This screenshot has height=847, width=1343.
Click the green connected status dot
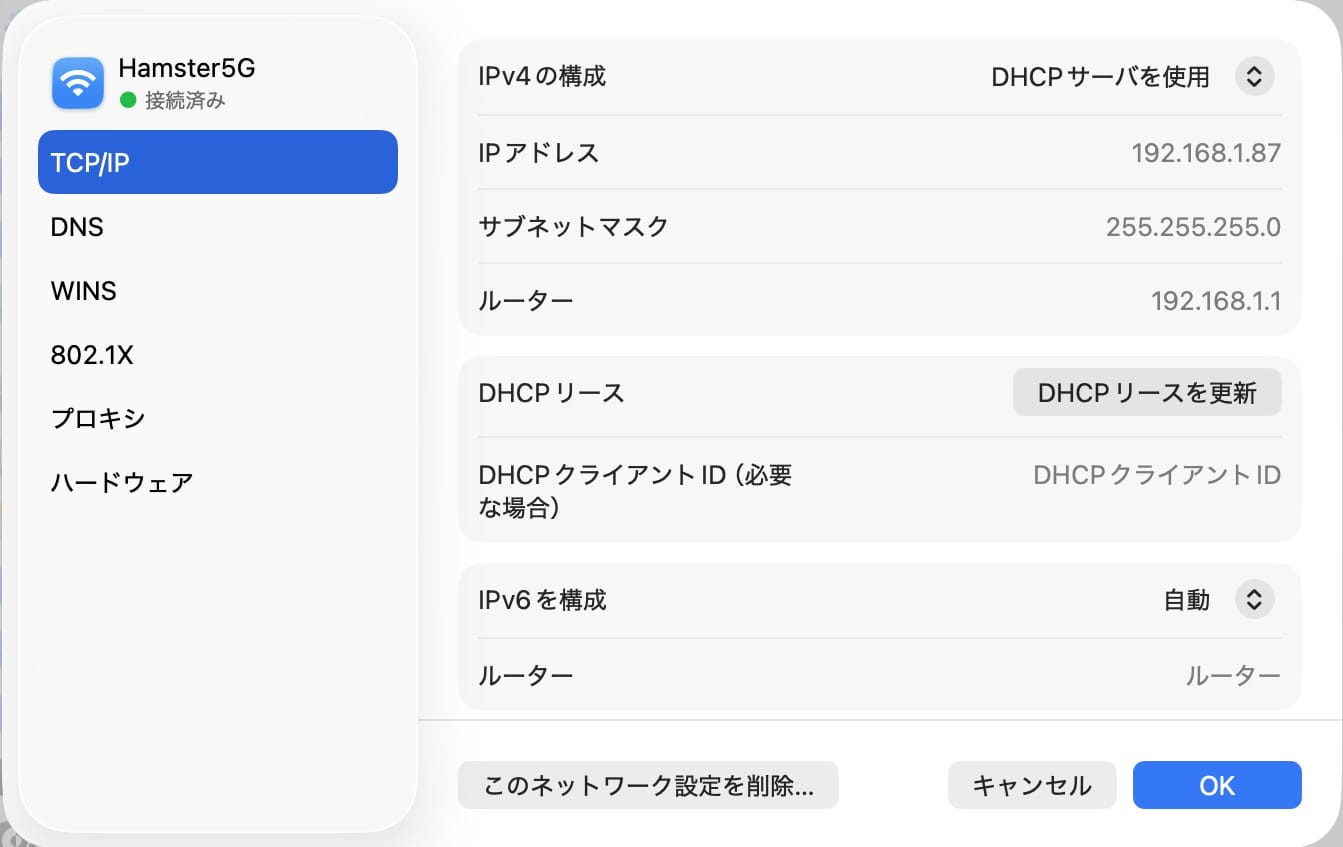coord(127,100)
